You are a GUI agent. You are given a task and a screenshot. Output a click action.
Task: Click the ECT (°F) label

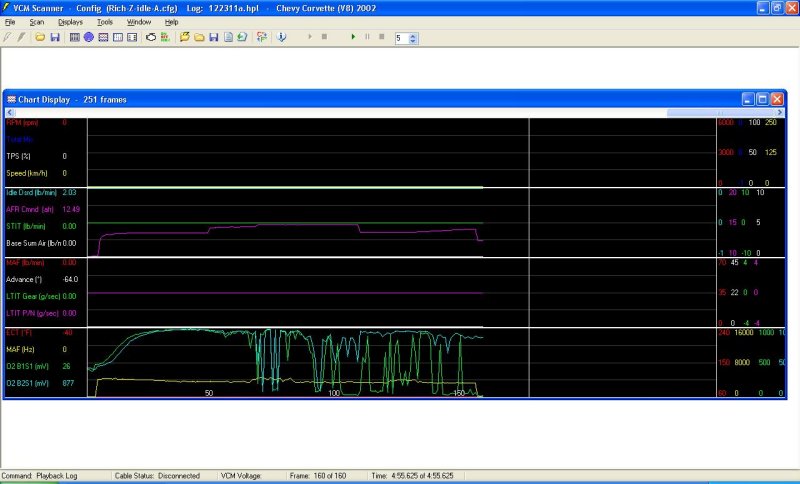coord(18,333)
